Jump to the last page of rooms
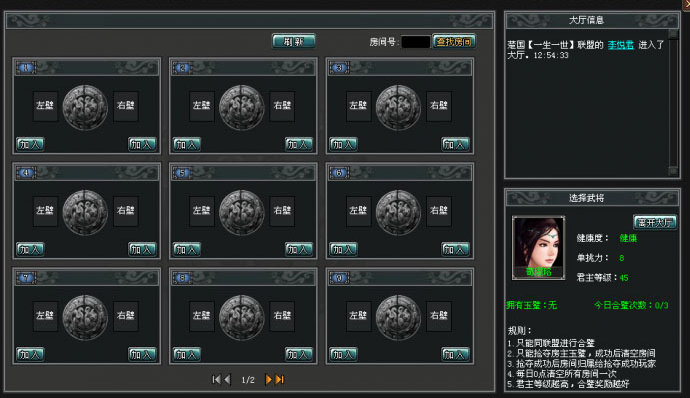This screenshot has width=690, height=398. pos(280,379)
